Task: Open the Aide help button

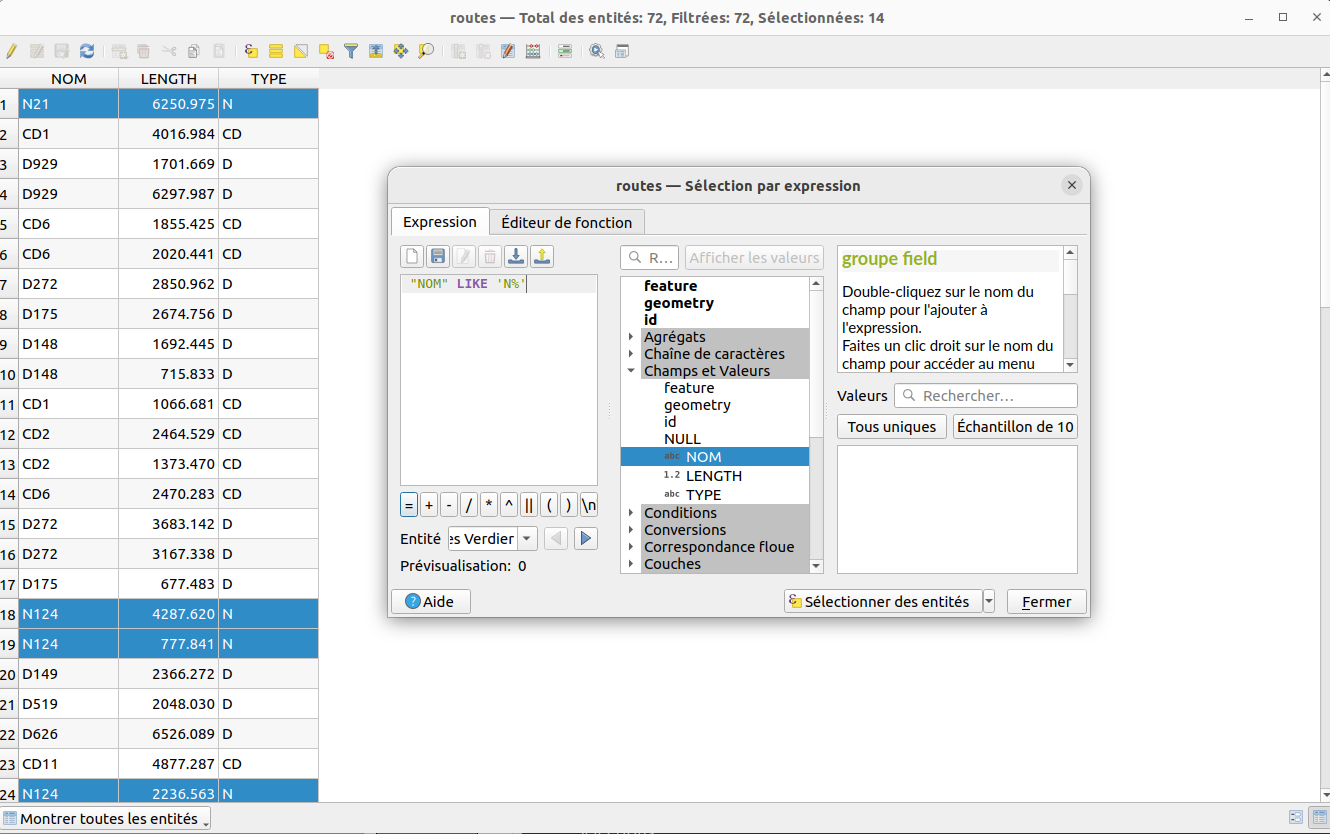Action: 430,601
